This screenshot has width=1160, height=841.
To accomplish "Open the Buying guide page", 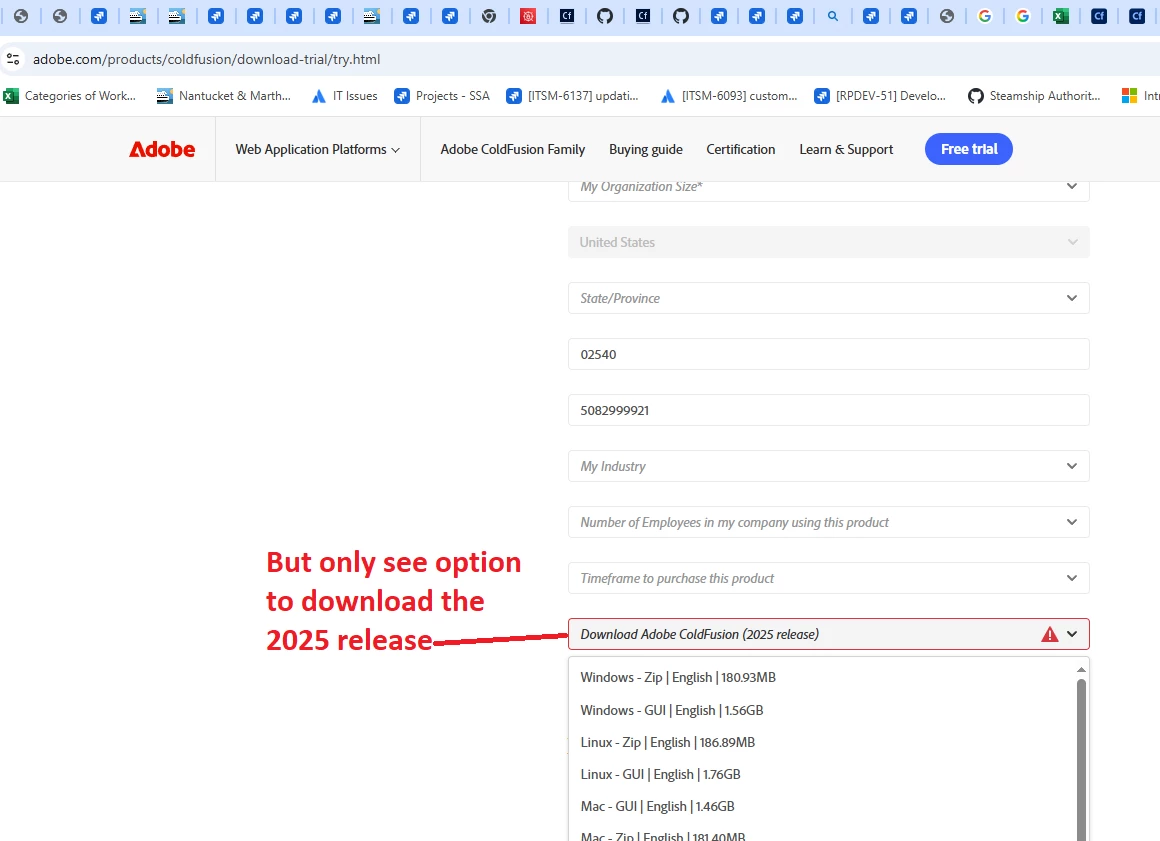I will tap(646, 149).
